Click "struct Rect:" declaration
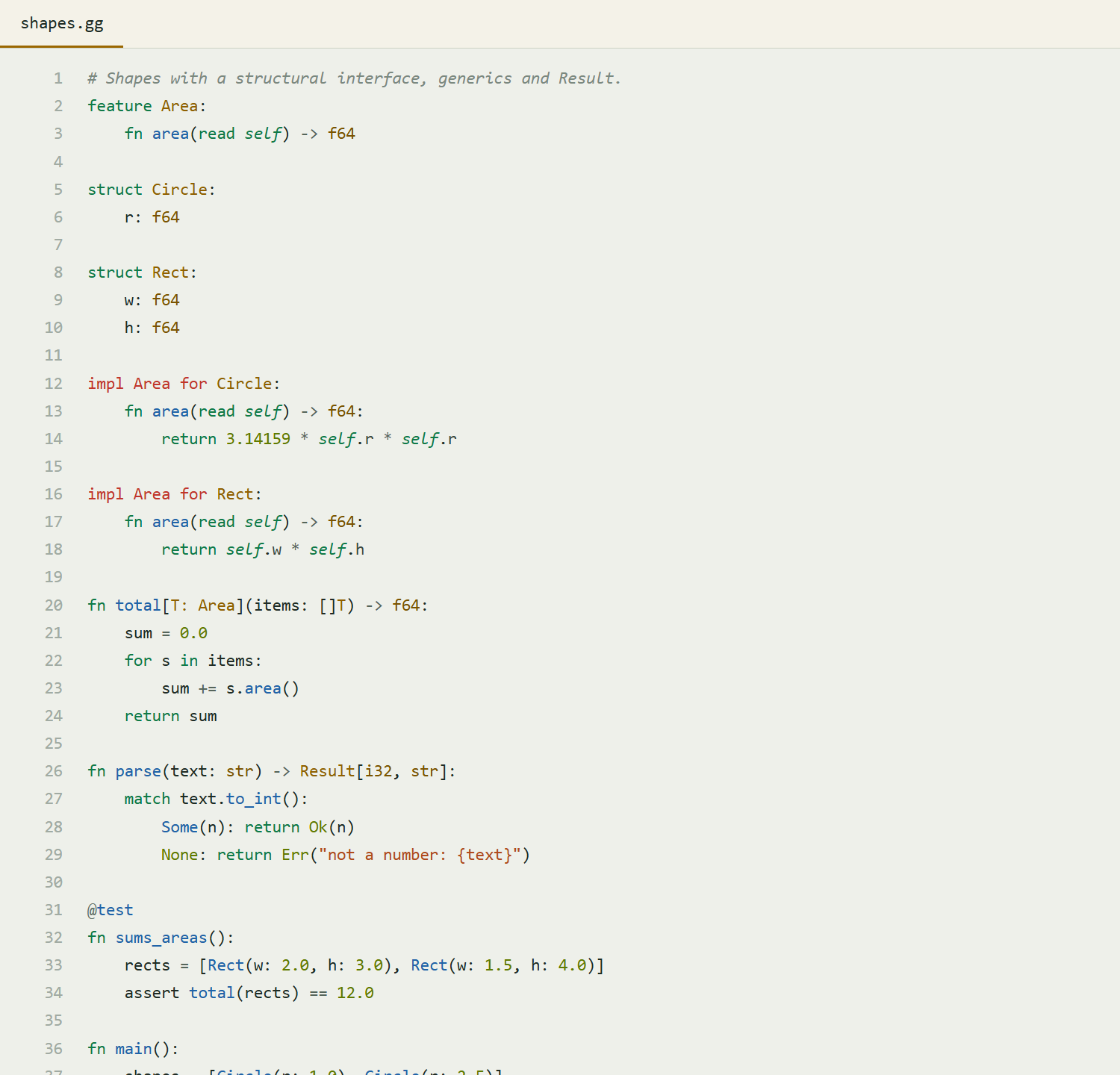The width and height of the screenshot is (1120, 1075). coord(143,272)
